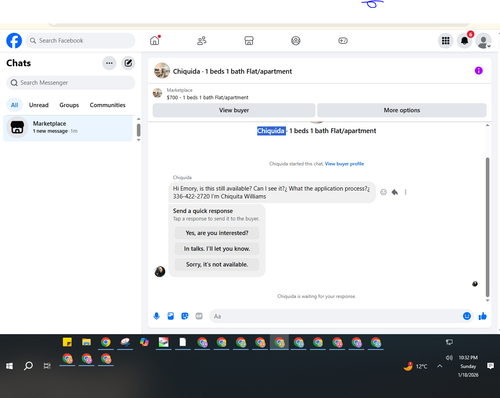
Task: Go to the Home feed icon
Action: [154, 41]
